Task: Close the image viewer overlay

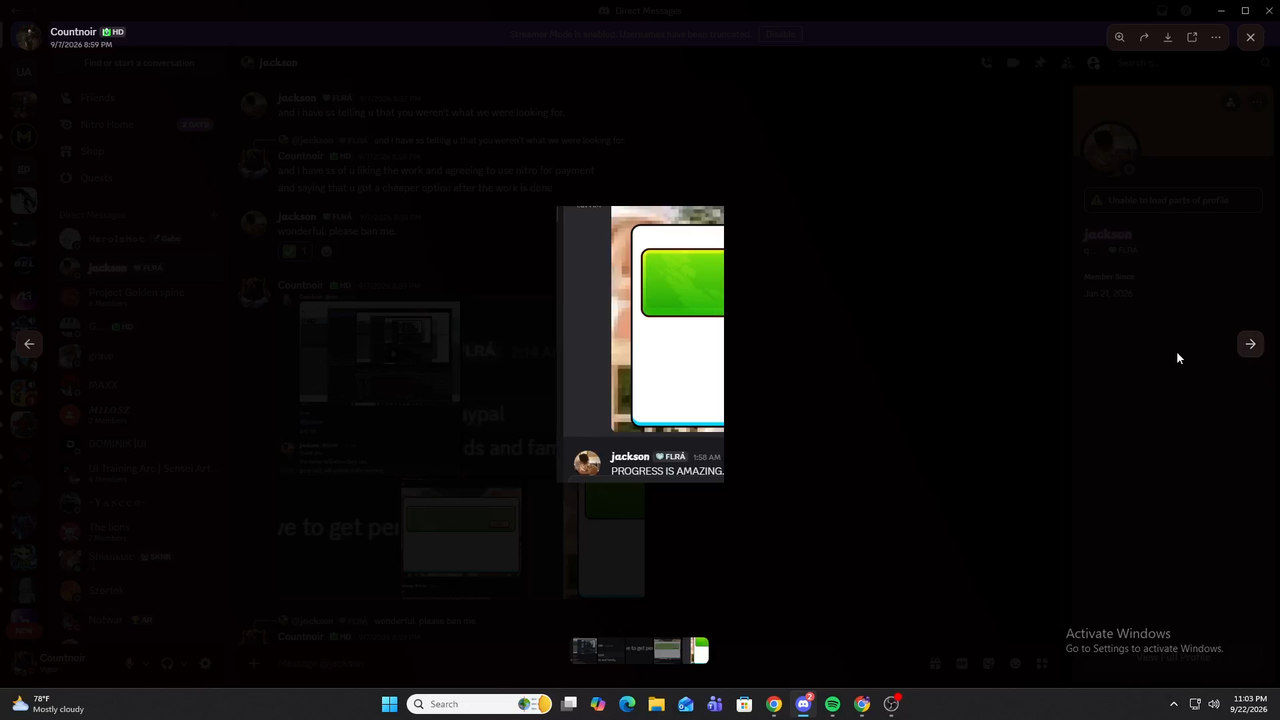Action: [1250, 37]
